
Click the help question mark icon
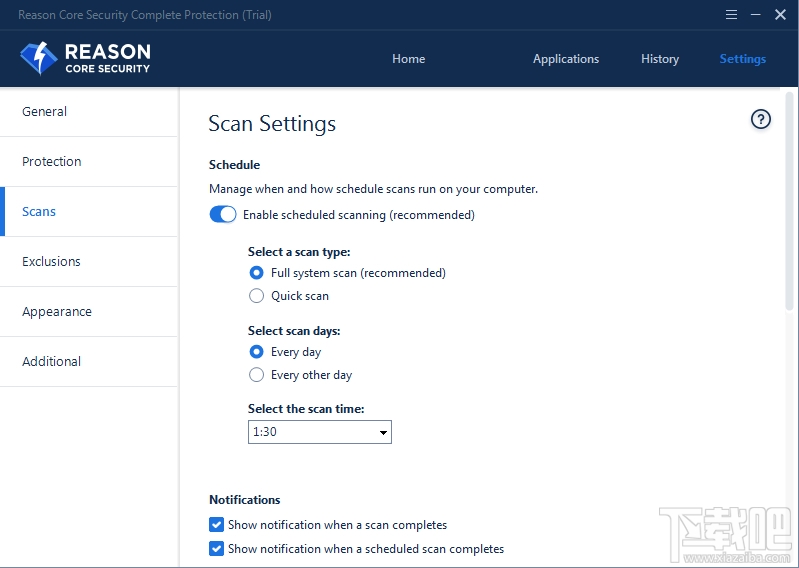pos(760,120)
